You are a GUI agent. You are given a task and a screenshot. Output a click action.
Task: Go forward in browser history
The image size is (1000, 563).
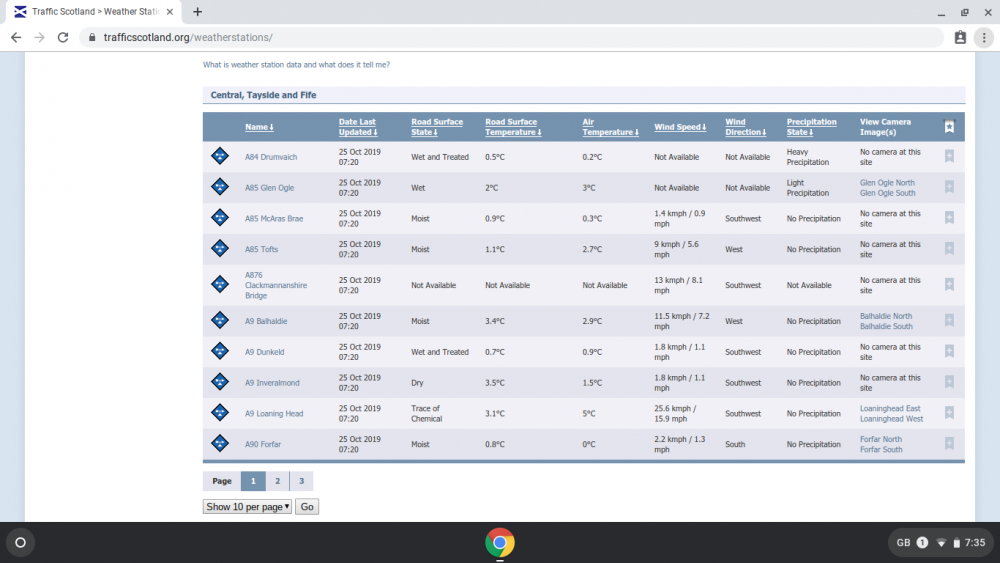click(x=40, y=37)
